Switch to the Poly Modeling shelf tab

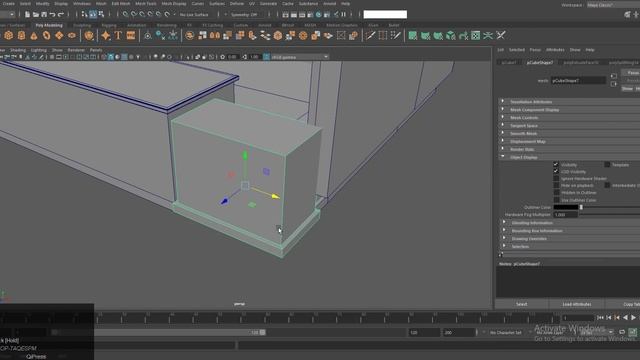coord(49,25)
